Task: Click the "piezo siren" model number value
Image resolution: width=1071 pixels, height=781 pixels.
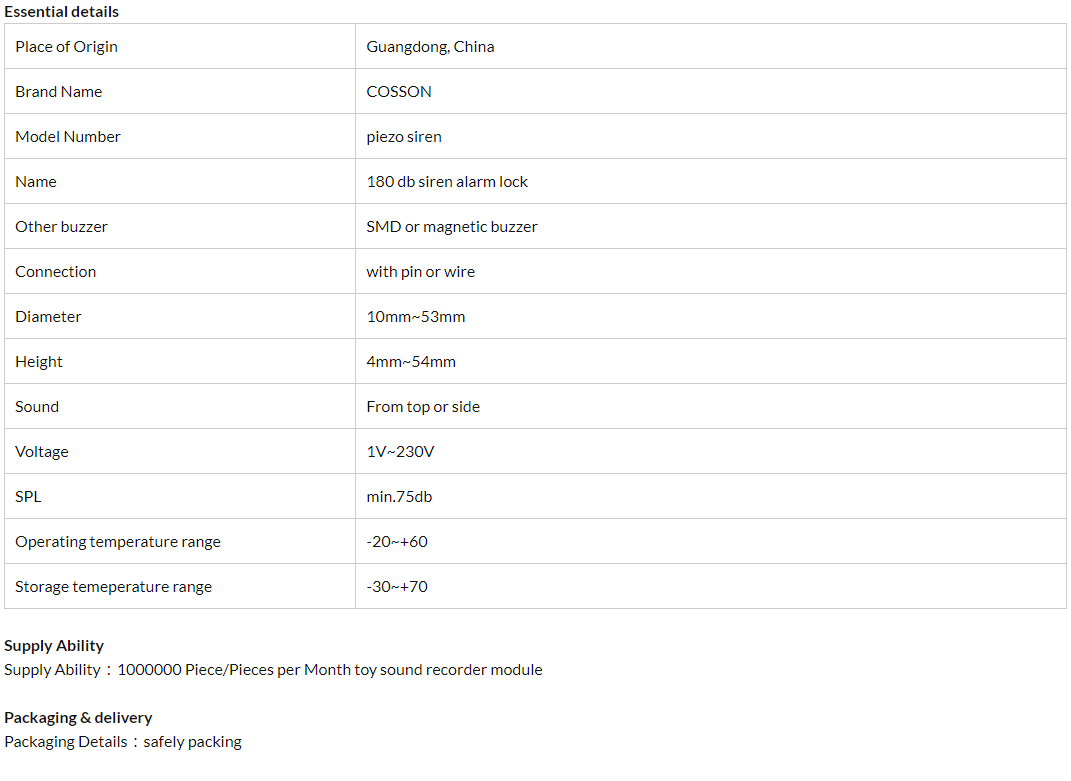Action: [x=404, y=137]
